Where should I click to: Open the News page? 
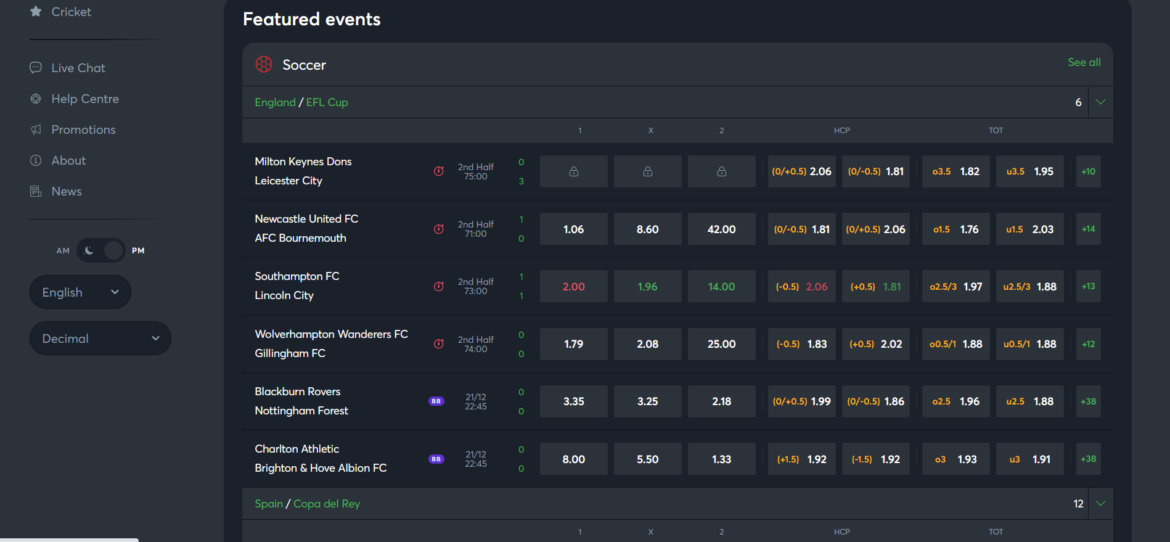(66, 192)
